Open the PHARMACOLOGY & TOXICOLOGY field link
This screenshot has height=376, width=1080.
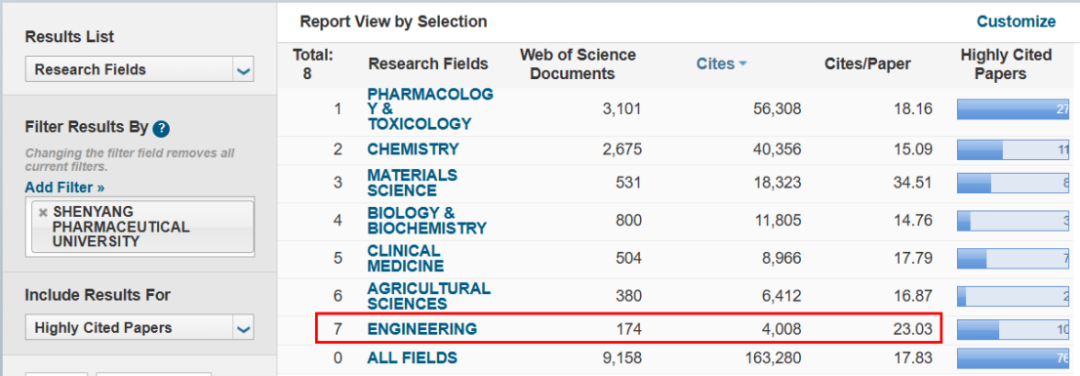430,109
